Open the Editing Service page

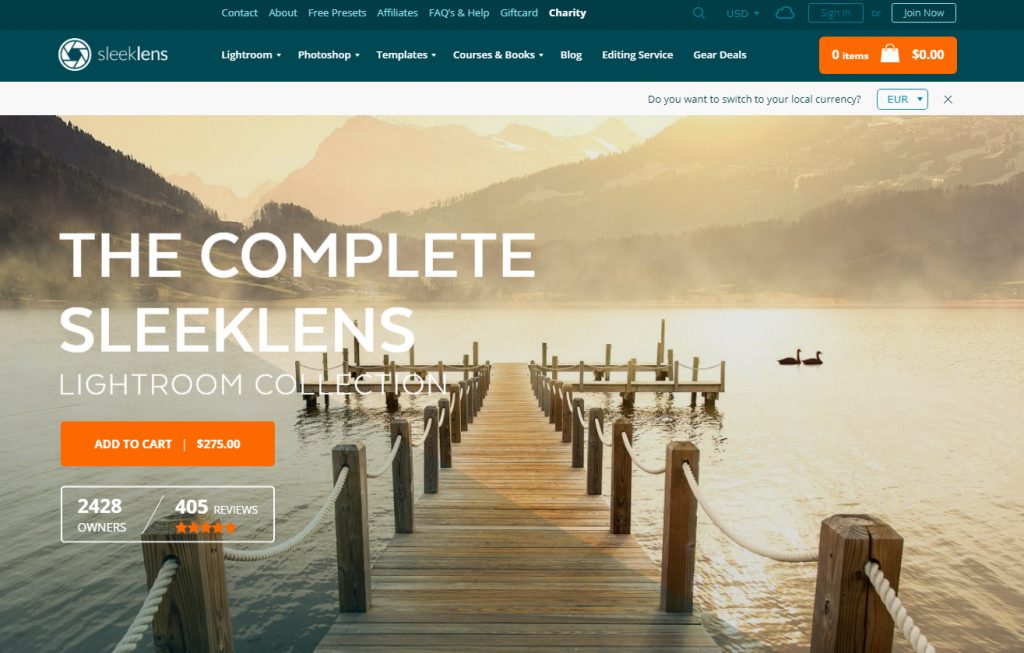tap(637, 55)
